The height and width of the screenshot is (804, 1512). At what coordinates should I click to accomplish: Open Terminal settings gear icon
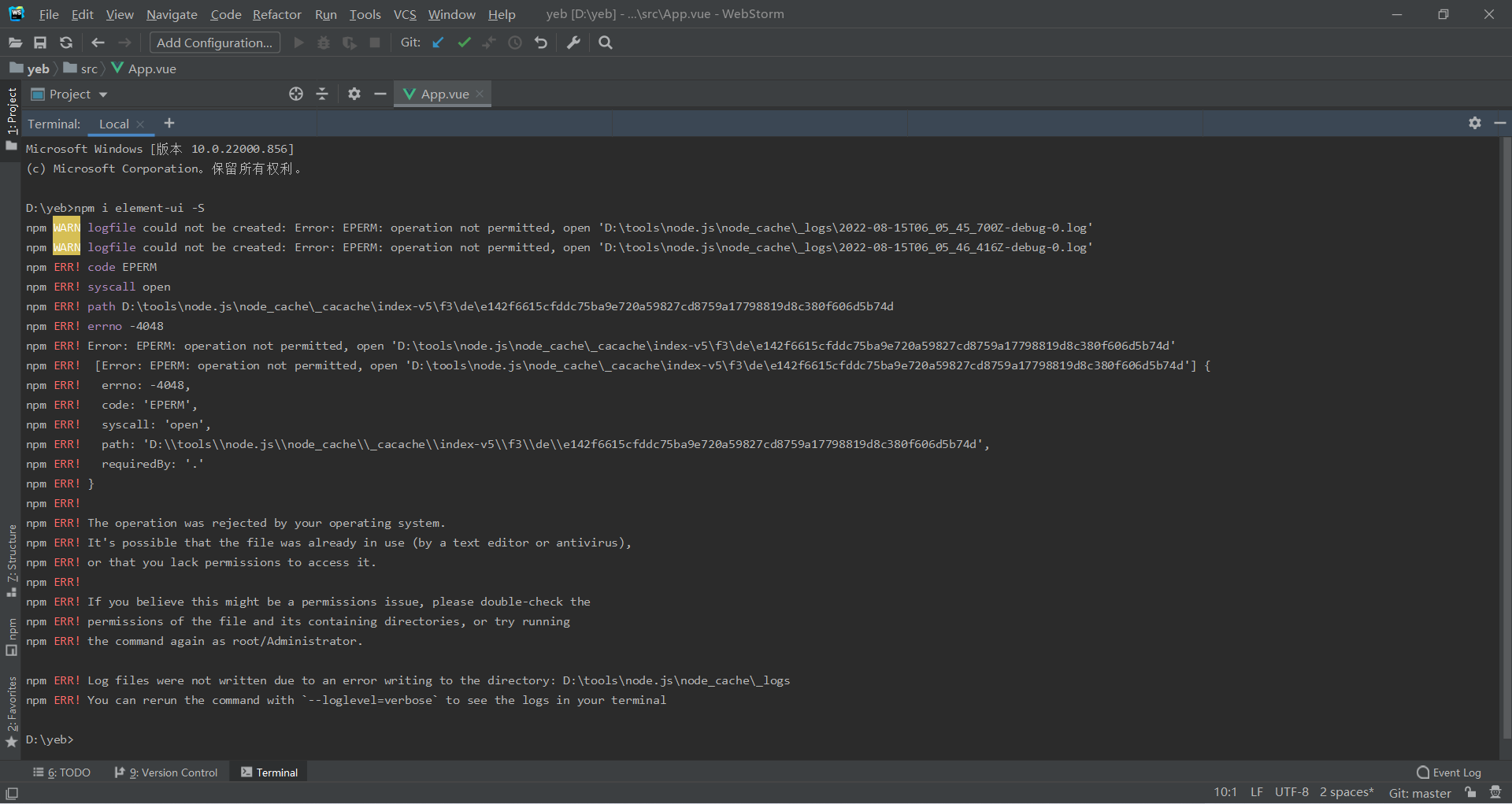click(x=1475, y=123)
